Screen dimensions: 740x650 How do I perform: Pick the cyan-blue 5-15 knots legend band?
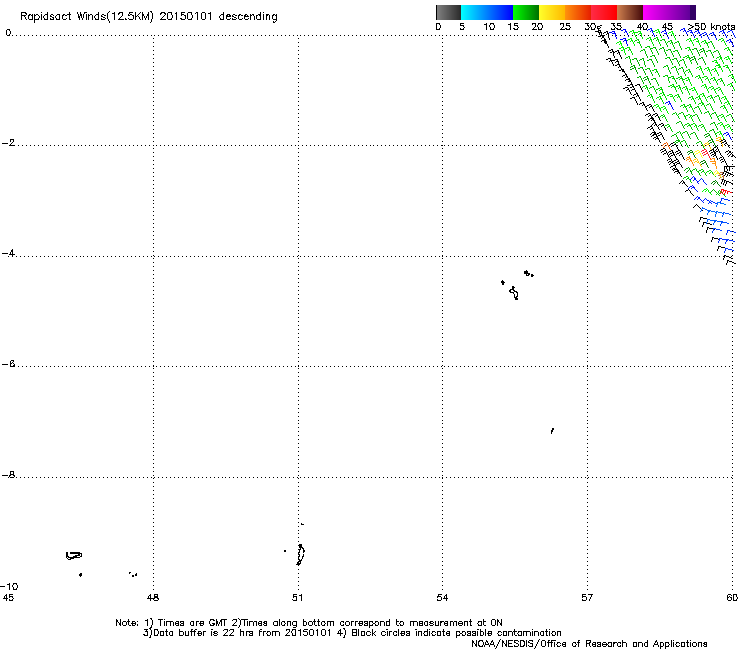click(x=487, y=12)
